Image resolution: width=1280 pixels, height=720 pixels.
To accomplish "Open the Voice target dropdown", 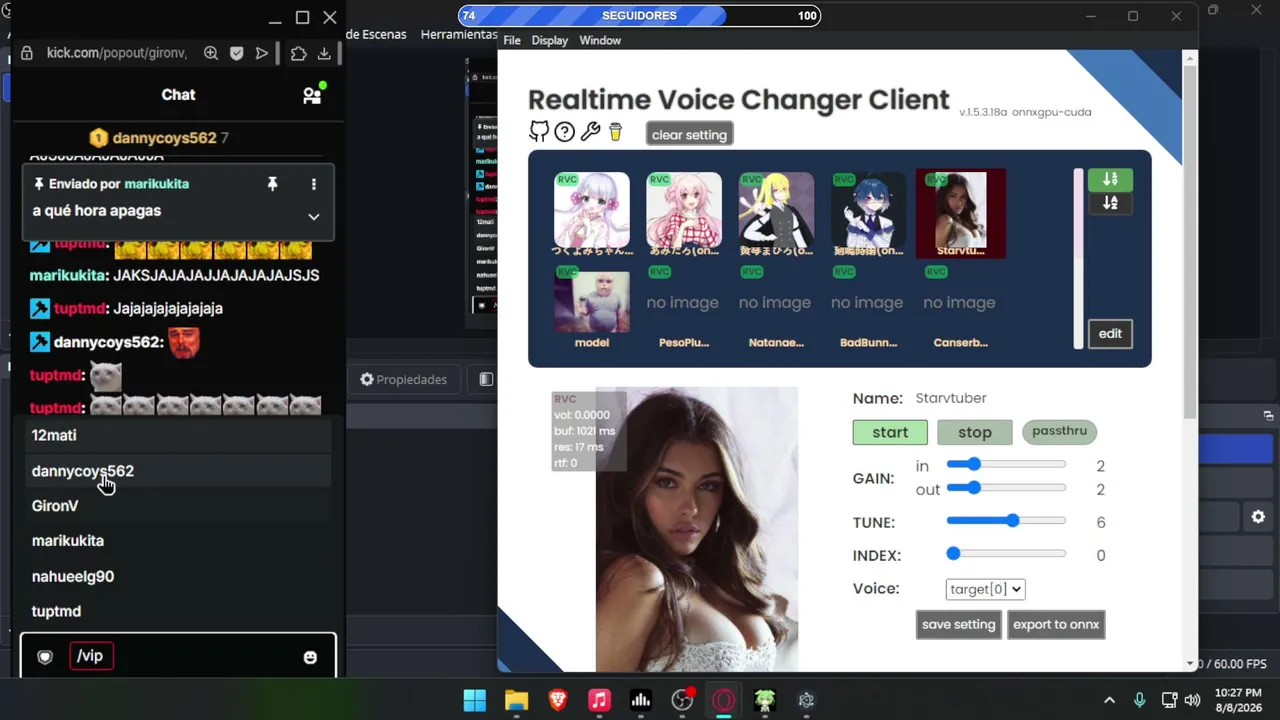I will coord(985,589).
